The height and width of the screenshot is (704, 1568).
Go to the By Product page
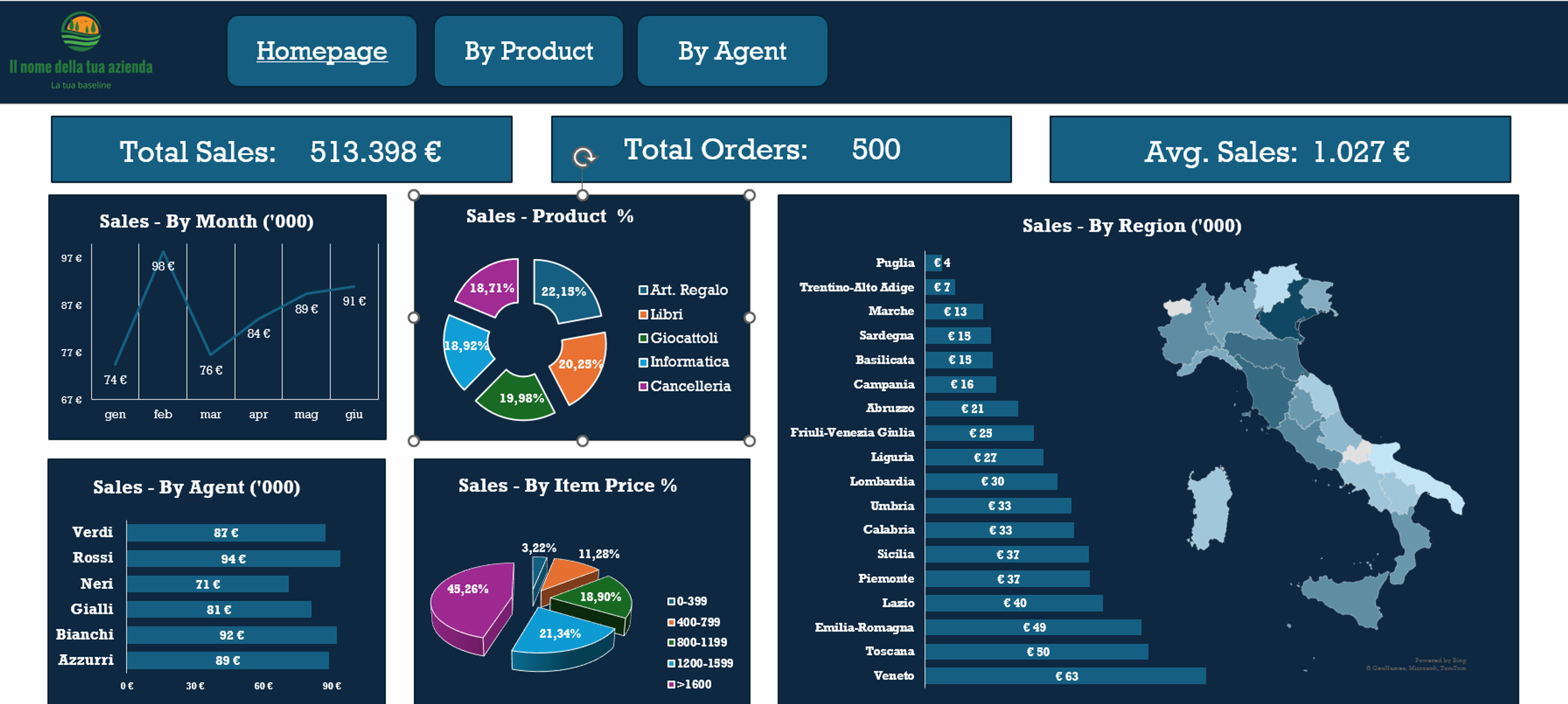coord(528,51)
